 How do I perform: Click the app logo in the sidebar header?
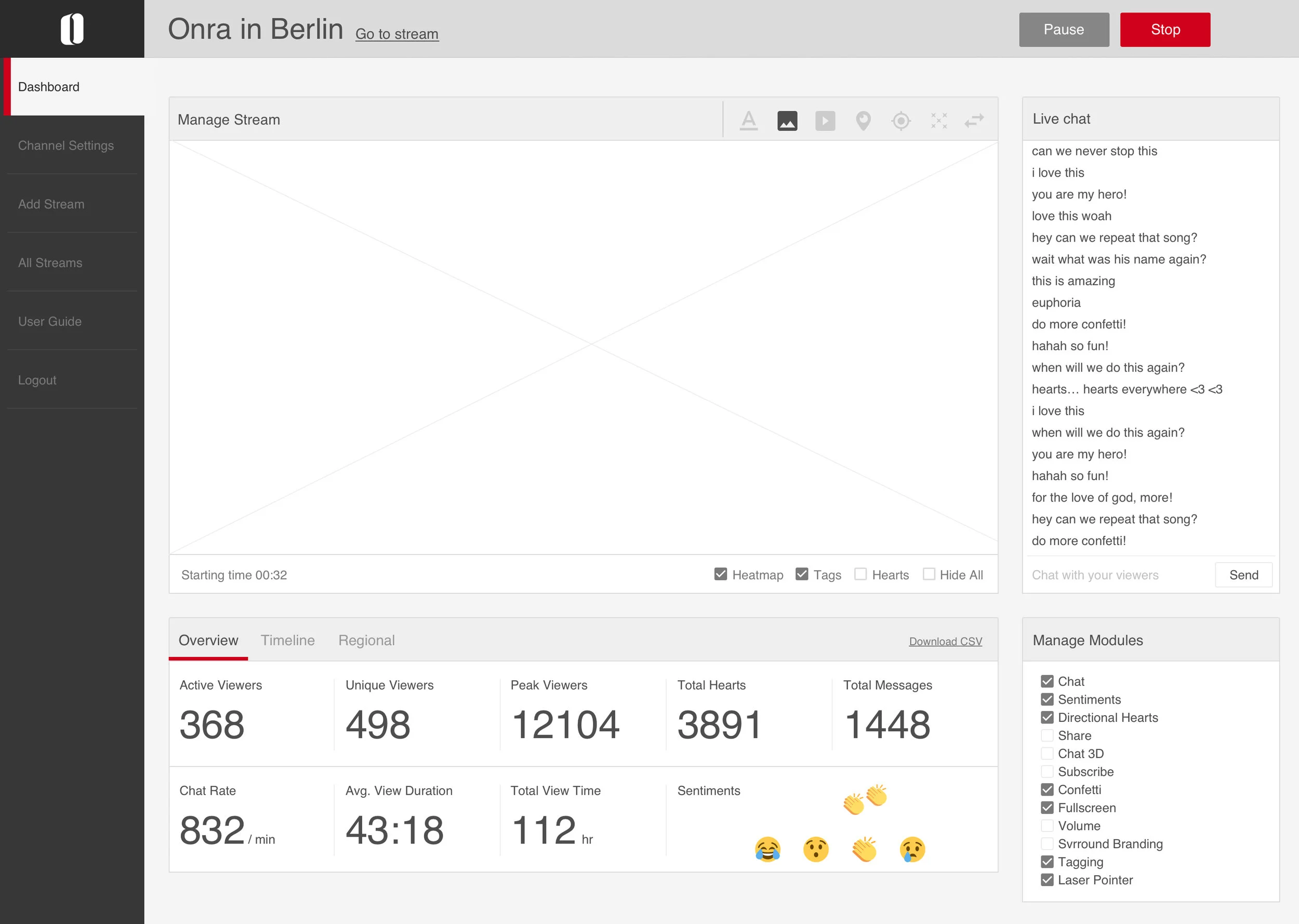click(x=72, y=29)
